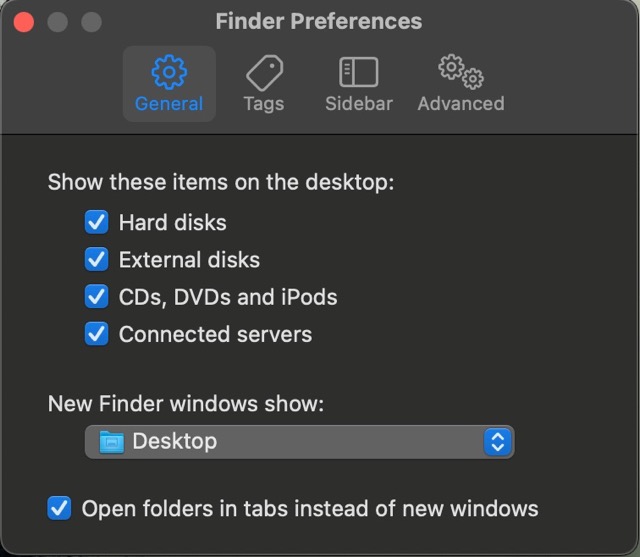This screenshot has width=640, height=557.
Task: Uncheck the Connected servers checkbox
Action: [x=97, y=334]
